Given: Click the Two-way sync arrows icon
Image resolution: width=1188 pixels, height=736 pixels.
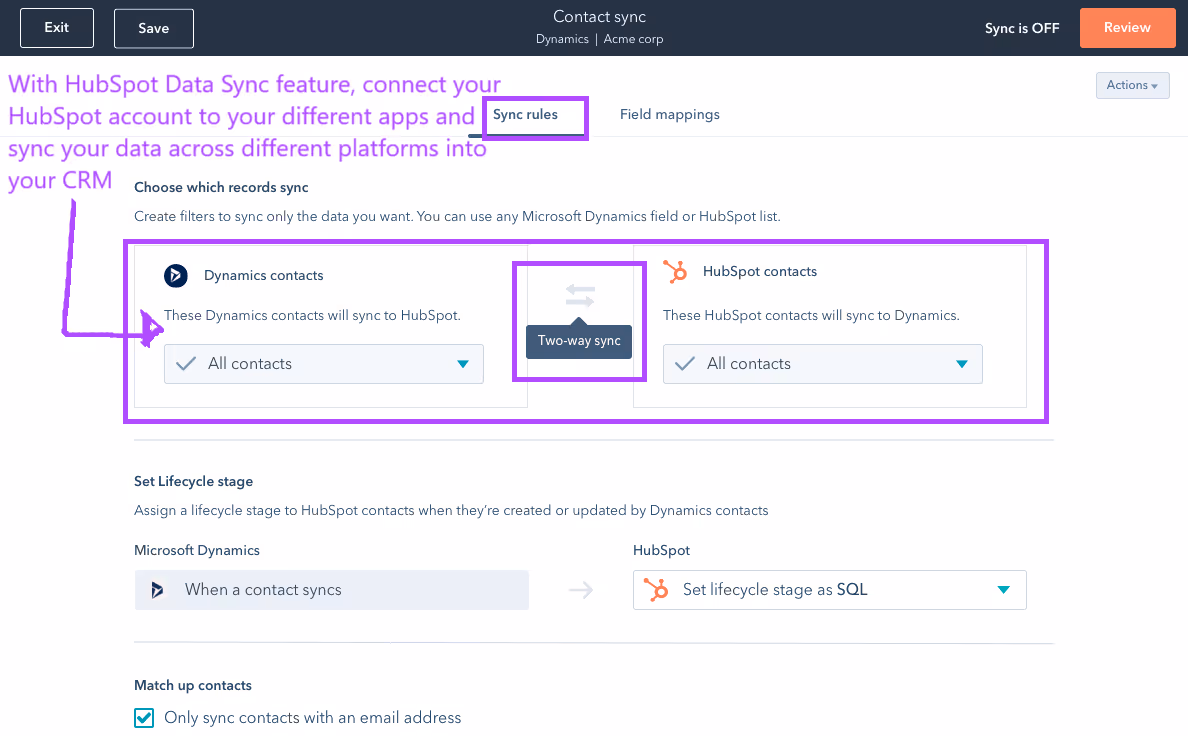Looking at the screenshot, I should coord(578,295).
